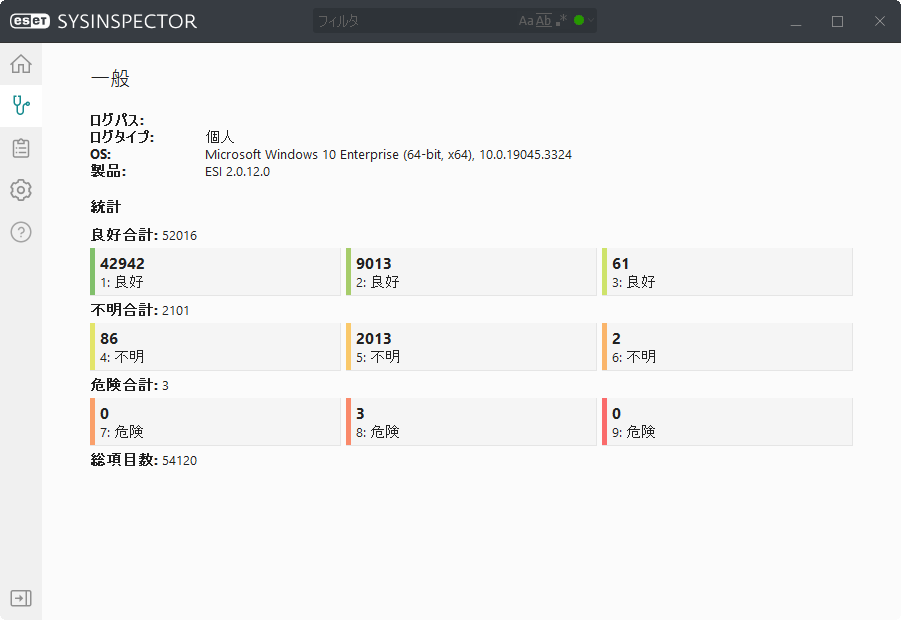Select the 42942 1: 良好 card
The image size is (901, 620).
click(x=215, y=272)
